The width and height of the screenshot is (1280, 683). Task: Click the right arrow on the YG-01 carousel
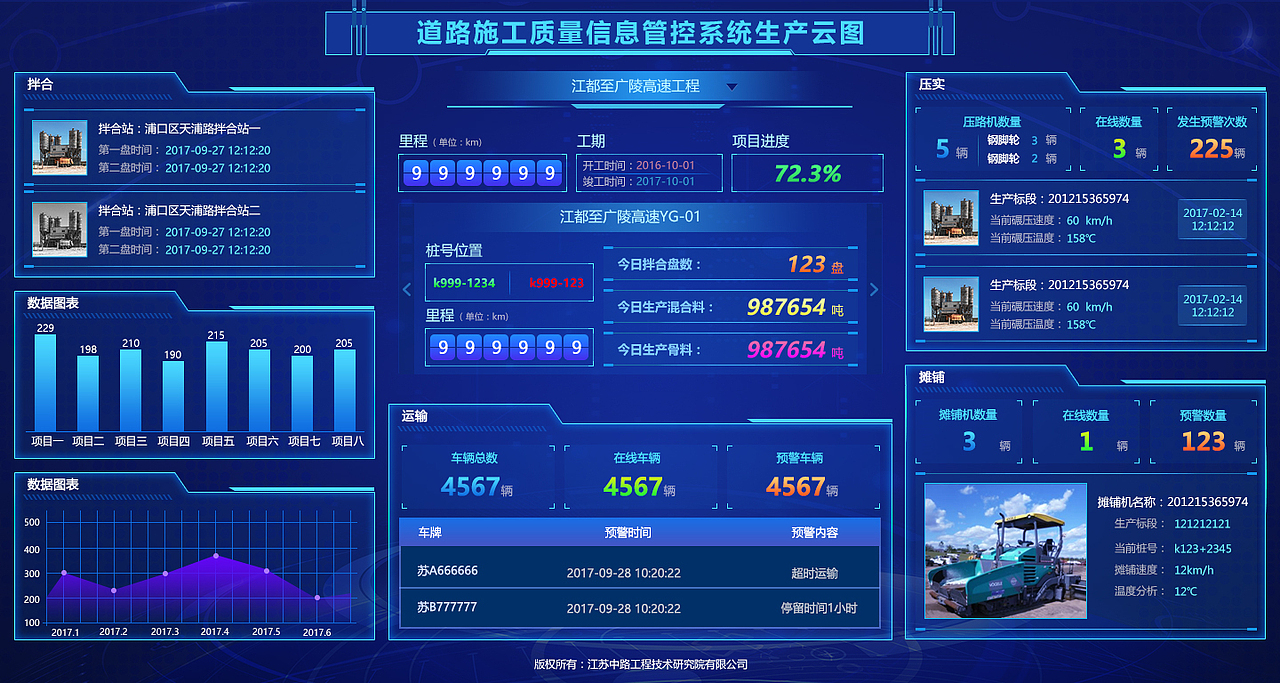[x=873, y=288]
